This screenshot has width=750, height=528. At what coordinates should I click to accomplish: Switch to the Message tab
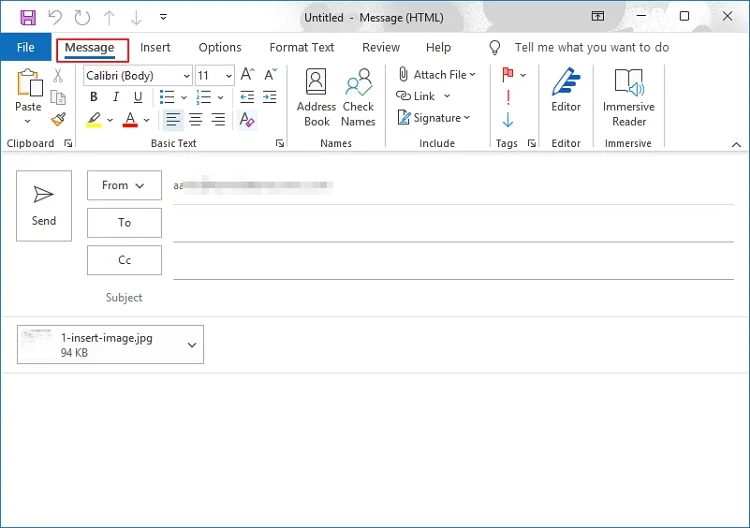coord(89,48)
